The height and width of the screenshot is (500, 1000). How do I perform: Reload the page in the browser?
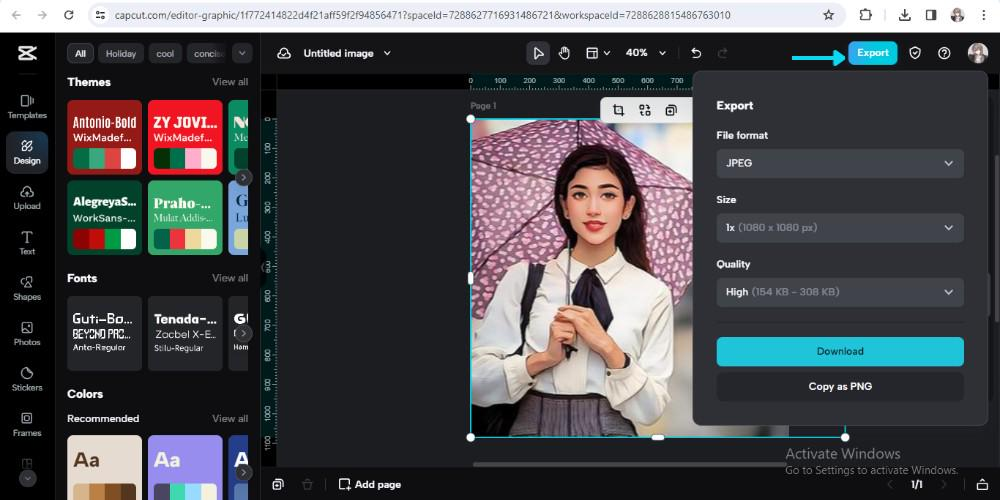tap(69, 15)
